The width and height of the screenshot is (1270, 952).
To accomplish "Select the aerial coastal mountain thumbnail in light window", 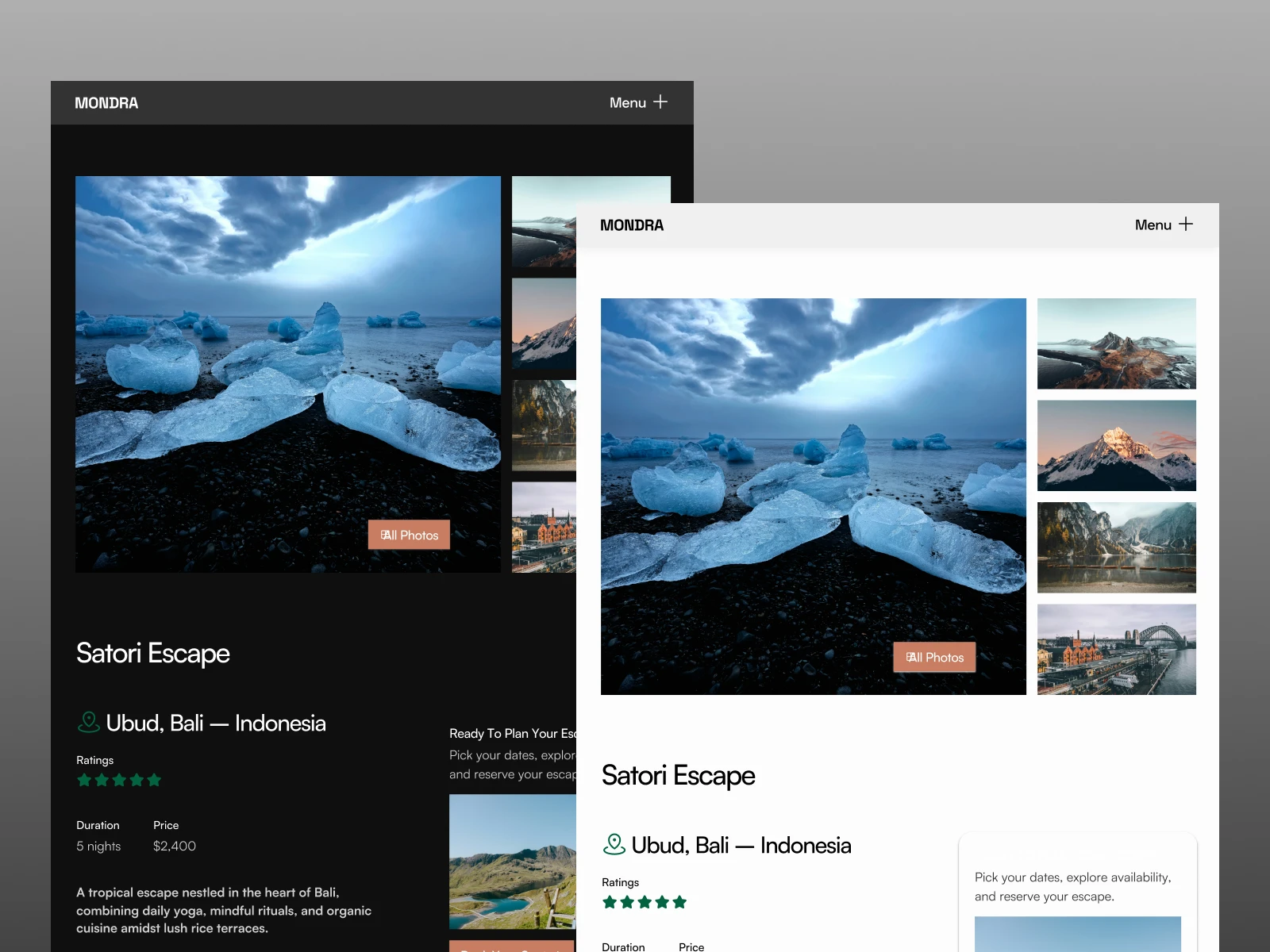I will tap(1117, 344).
